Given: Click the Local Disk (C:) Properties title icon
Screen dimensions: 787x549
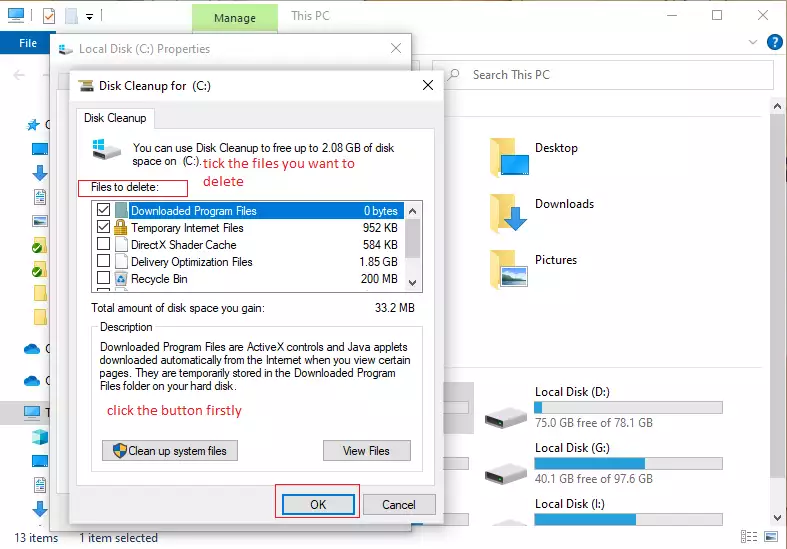Looking at the screenshot, I should click(x=66, y=49).
